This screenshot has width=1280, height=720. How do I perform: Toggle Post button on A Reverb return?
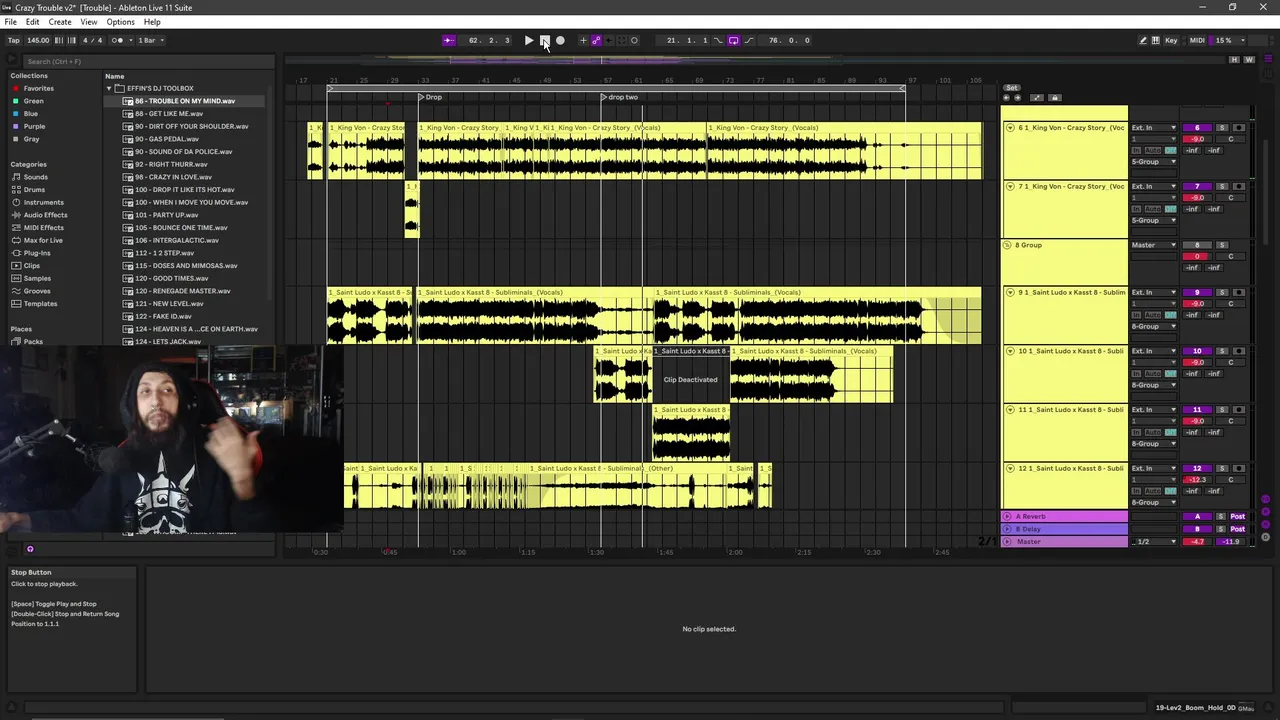point(1238,516)
